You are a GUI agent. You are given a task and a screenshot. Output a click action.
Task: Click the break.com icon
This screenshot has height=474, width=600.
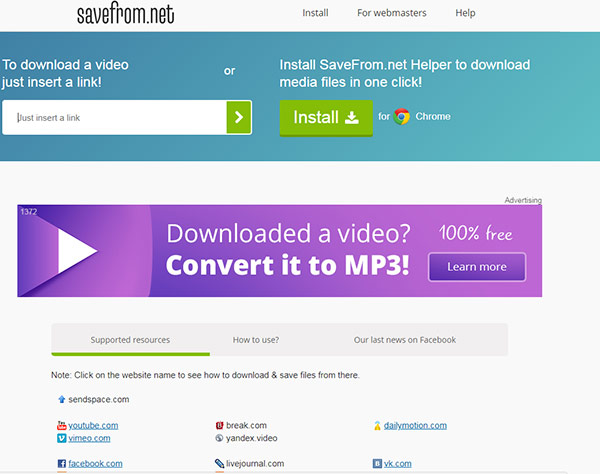(219, 425)
